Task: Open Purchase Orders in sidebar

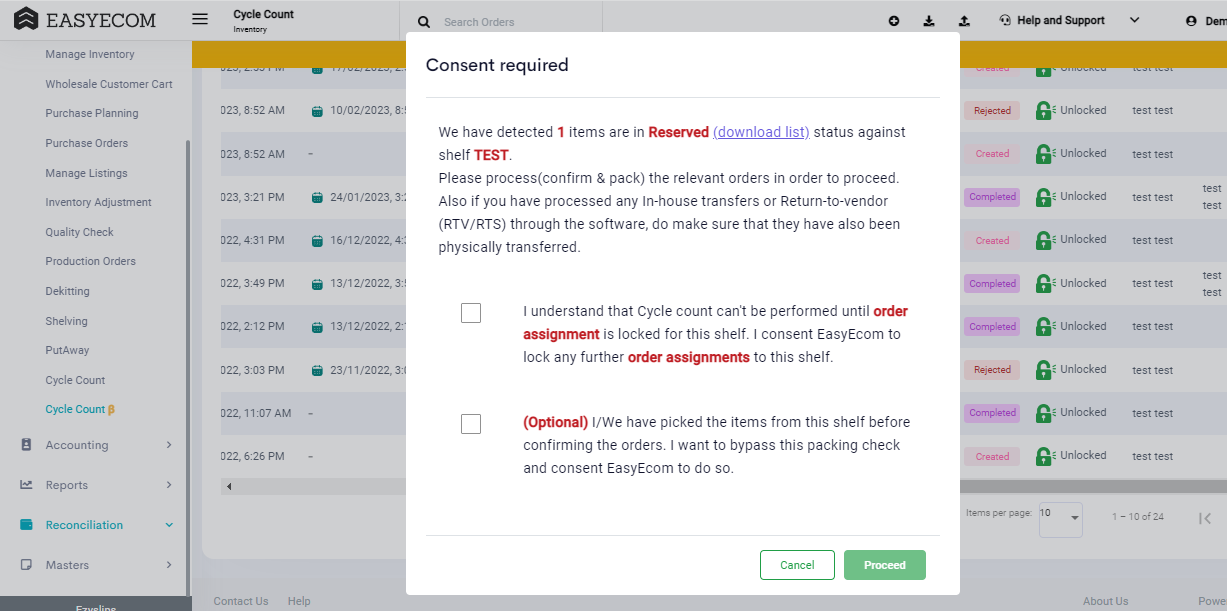Action: [x=87, y=143]
